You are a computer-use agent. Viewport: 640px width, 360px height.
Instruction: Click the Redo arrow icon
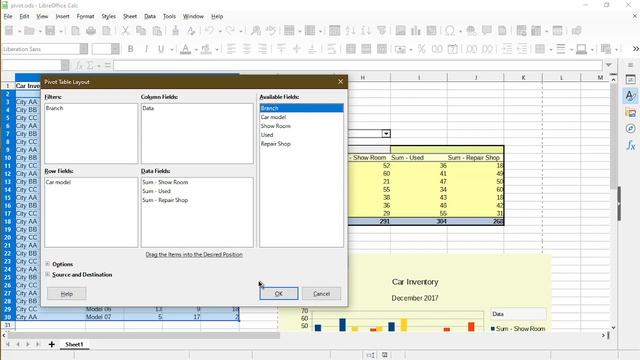pos(230,31)
